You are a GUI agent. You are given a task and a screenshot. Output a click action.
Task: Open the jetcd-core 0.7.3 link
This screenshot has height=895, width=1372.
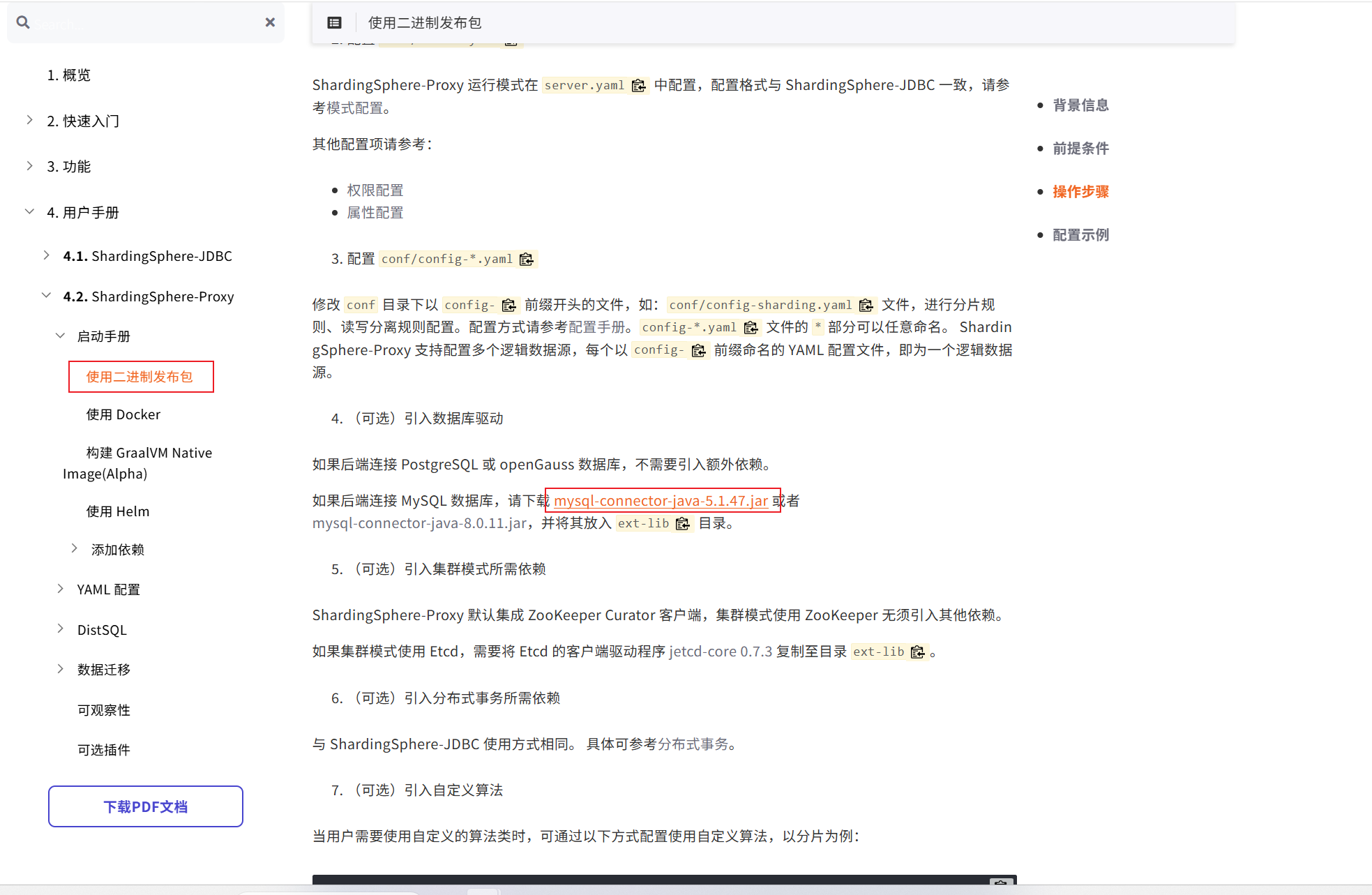(x=721, y=652)
